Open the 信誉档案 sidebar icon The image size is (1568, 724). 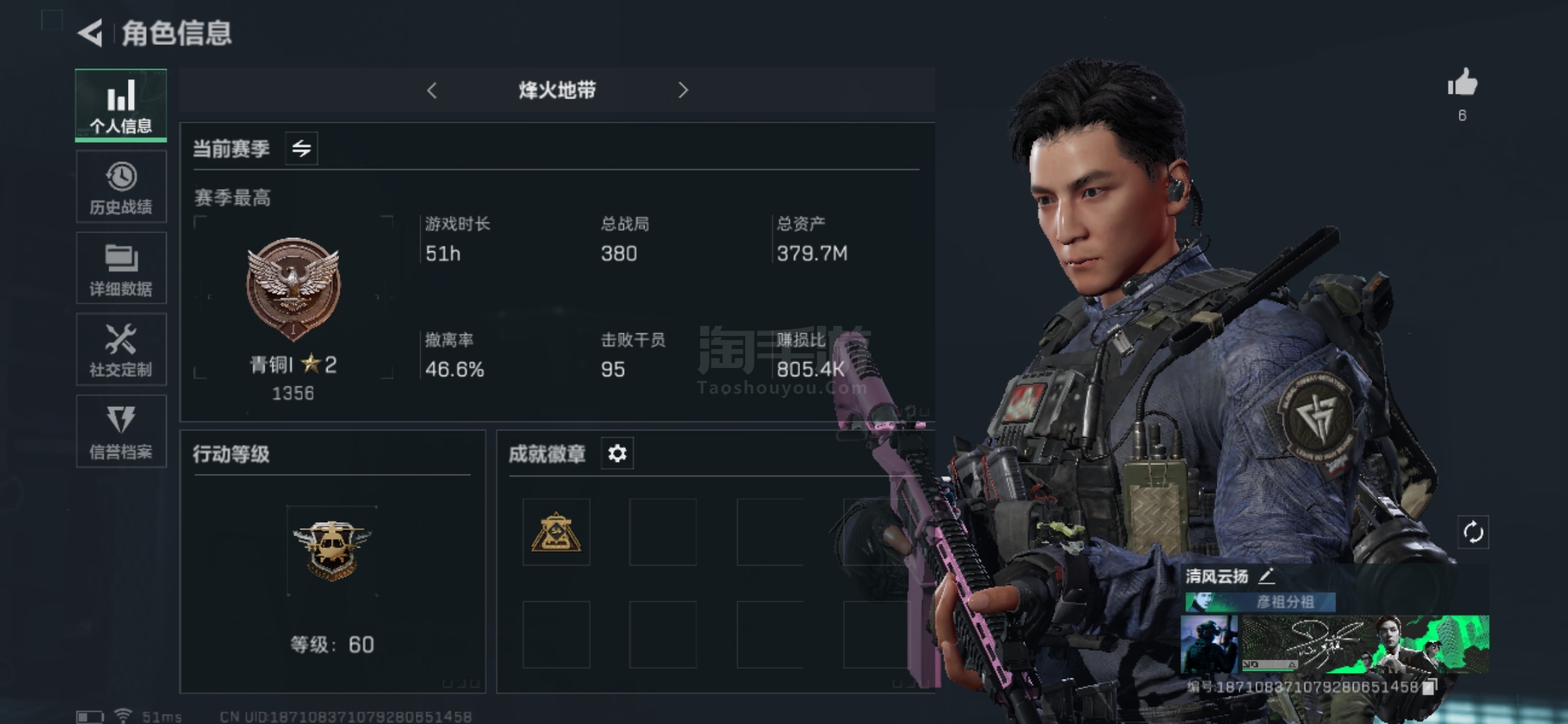(x=121, y=431)
